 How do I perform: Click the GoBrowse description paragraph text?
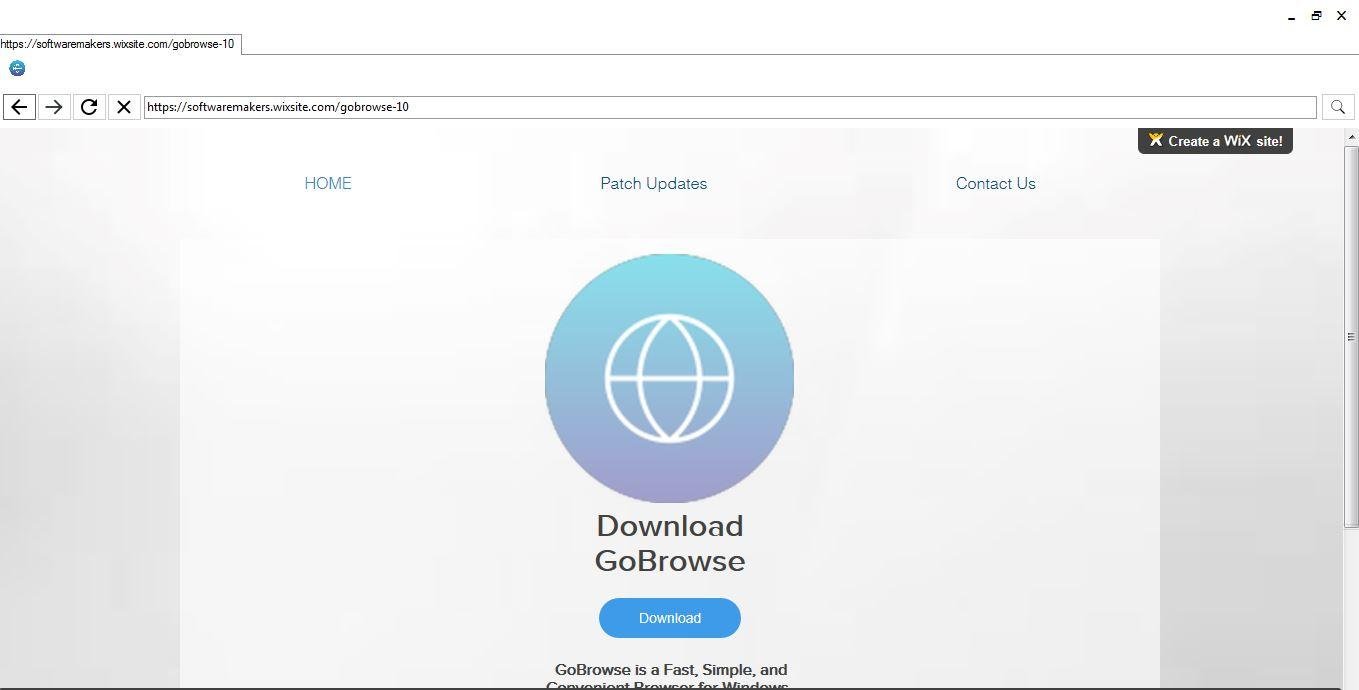coord(669,677)
